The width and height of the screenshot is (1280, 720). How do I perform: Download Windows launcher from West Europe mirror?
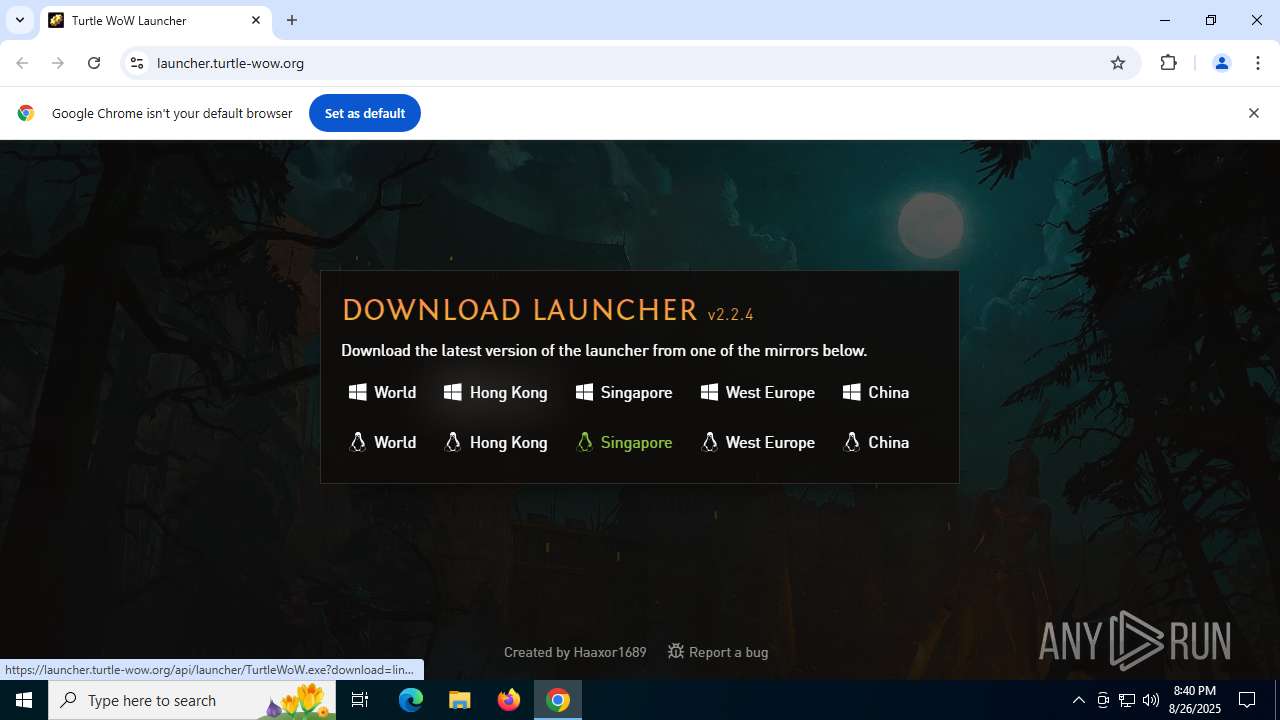[758, 392]
